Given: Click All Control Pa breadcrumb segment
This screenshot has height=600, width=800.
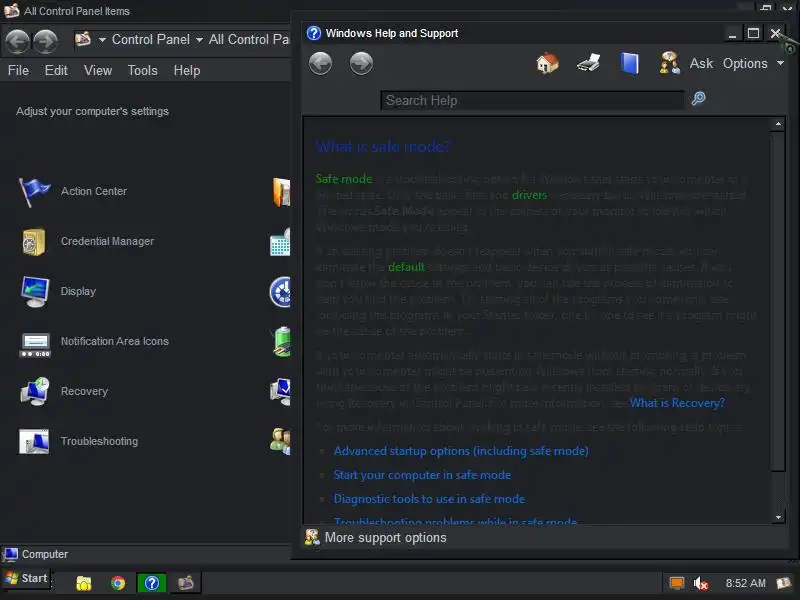Looking at the screenshot, I should pos(249,40).
